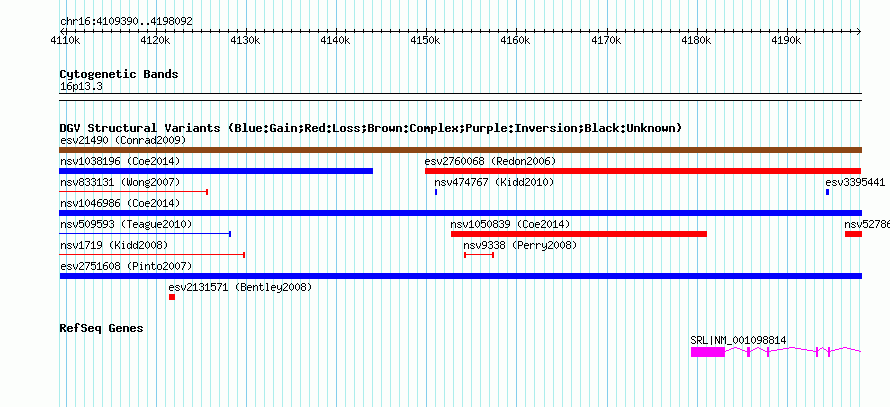The image size is (890, 407).
Task: Click the SRL|NM_001098814 gene label
Action: (x=738, y=340)
